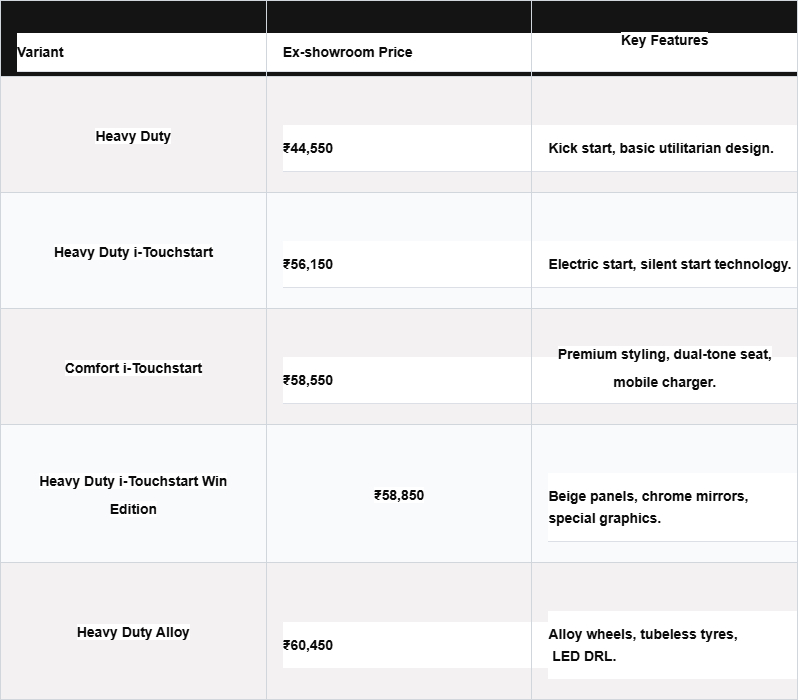This screenshot has height=700, width=798.
Task: Click the Key Features column header
Action: 664,41
